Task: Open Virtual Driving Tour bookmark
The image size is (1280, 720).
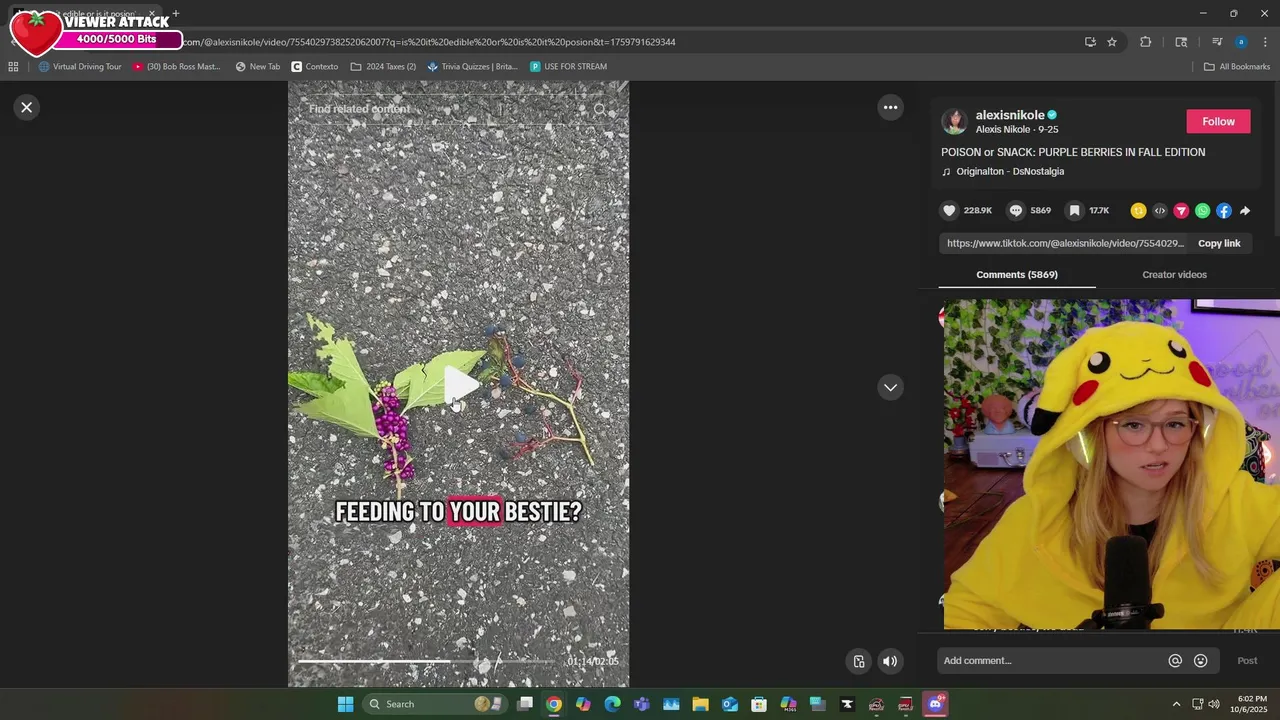Action: pos(80,67)
